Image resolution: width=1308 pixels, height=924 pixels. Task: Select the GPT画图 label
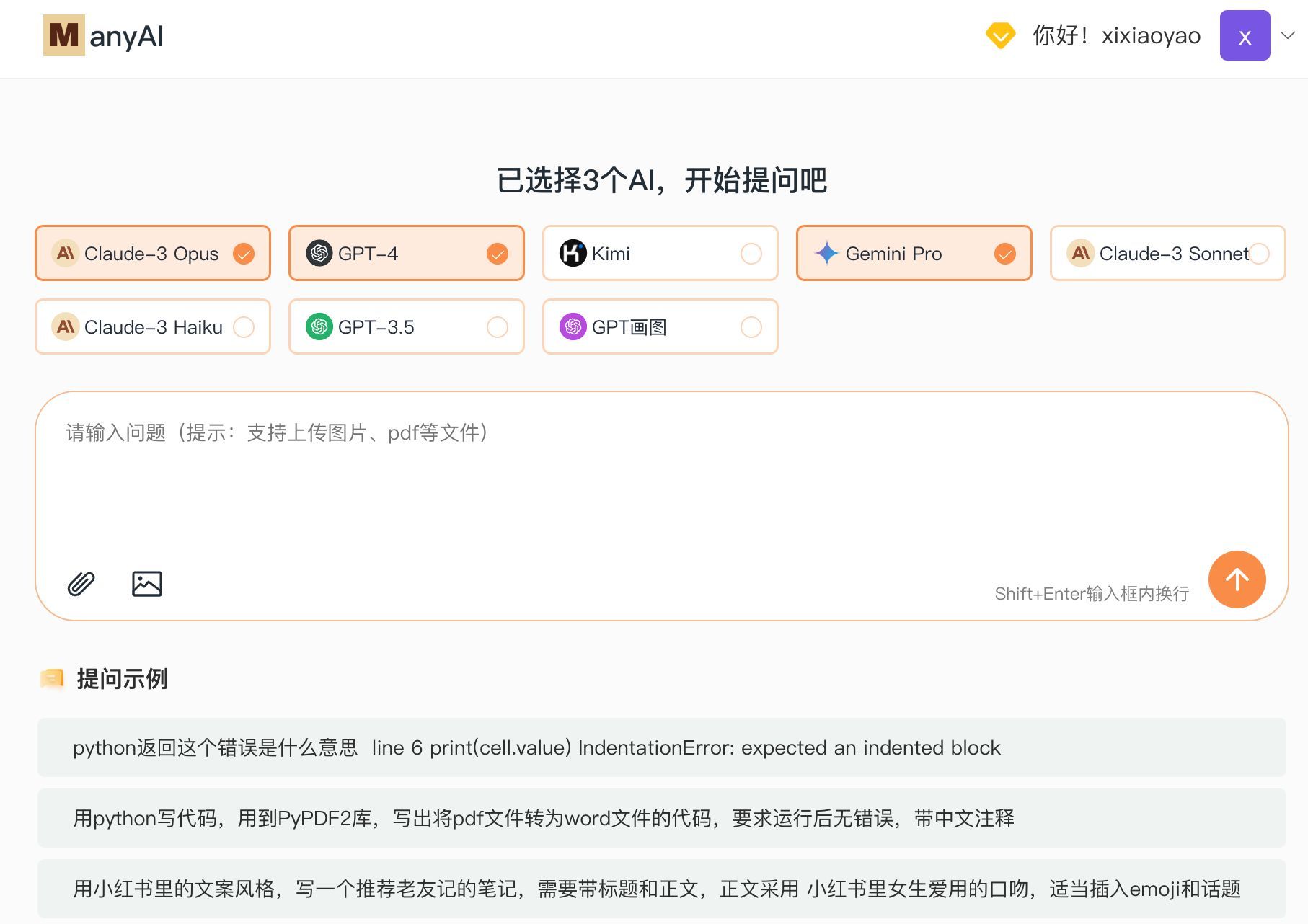click(629, 327)
